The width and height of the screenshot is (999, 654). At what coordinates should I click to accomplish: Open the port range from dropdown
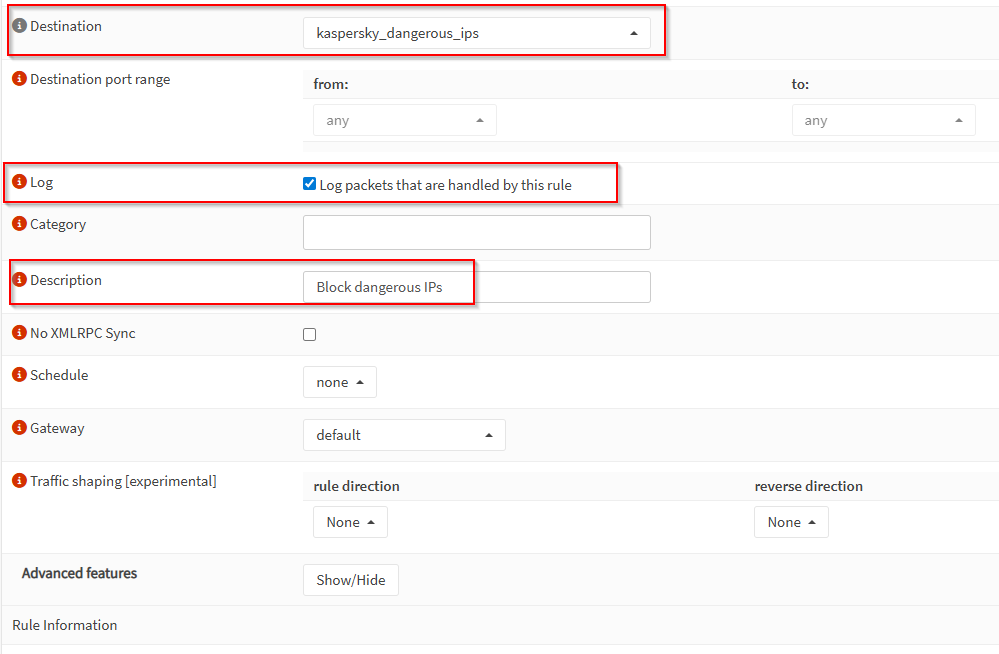[404, 120]
